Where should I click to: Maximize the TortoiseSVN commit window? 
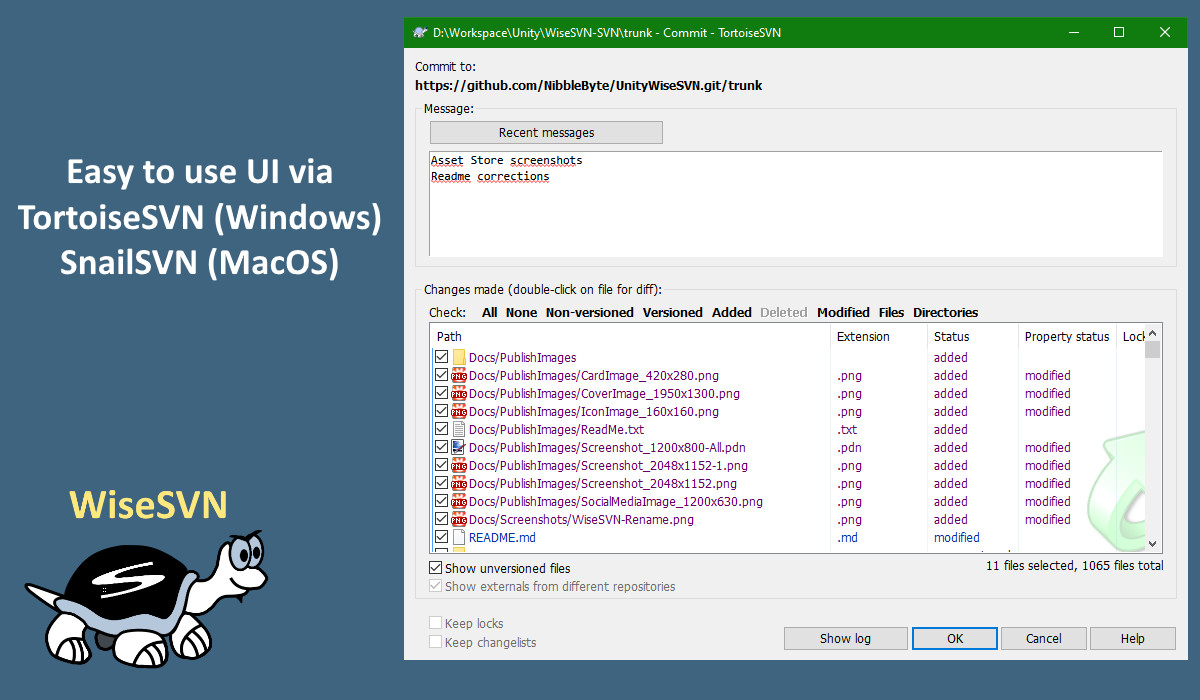[1119, 32]
